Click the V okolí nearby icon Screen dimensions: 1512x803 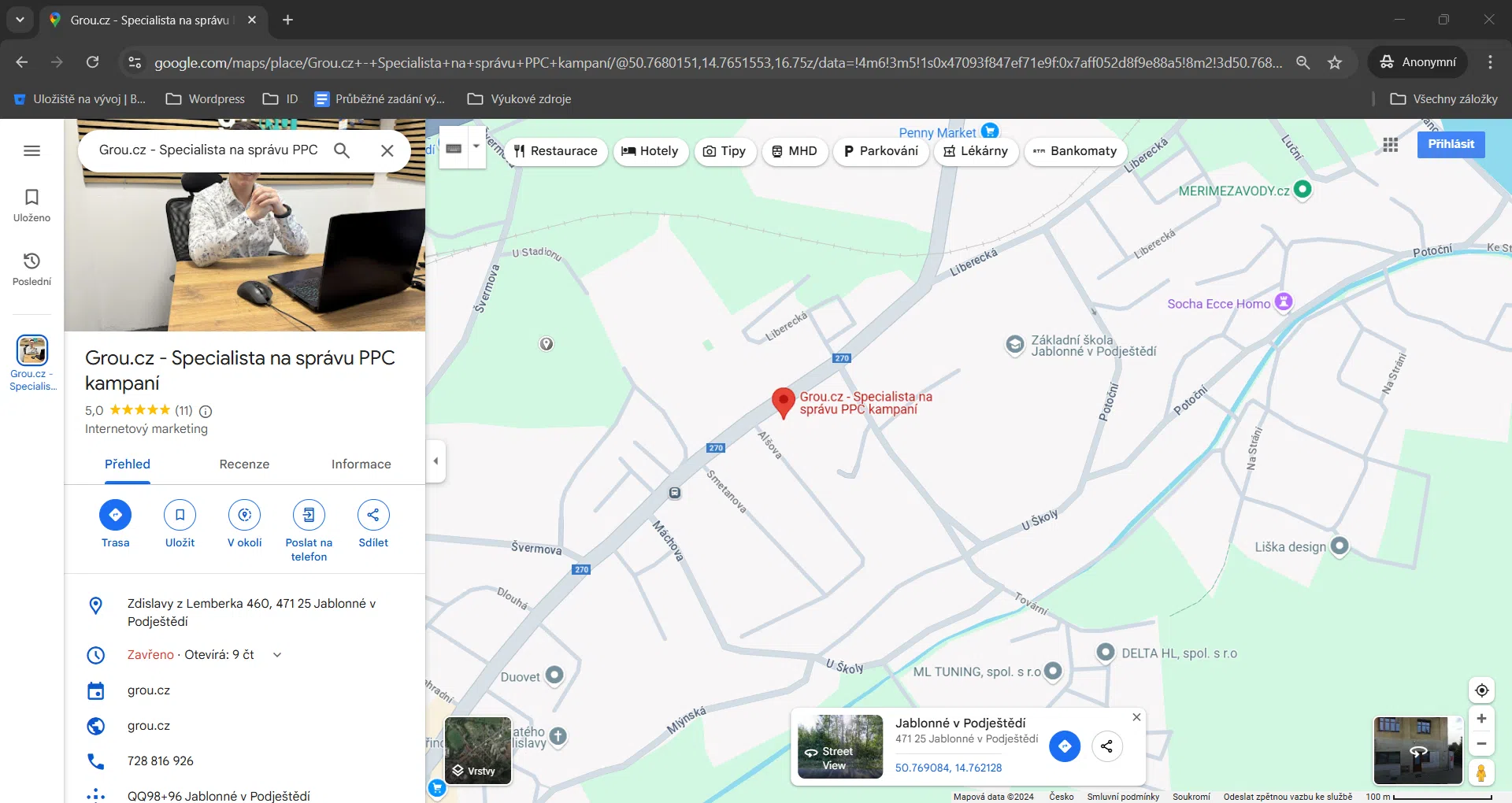coord(244,515)
